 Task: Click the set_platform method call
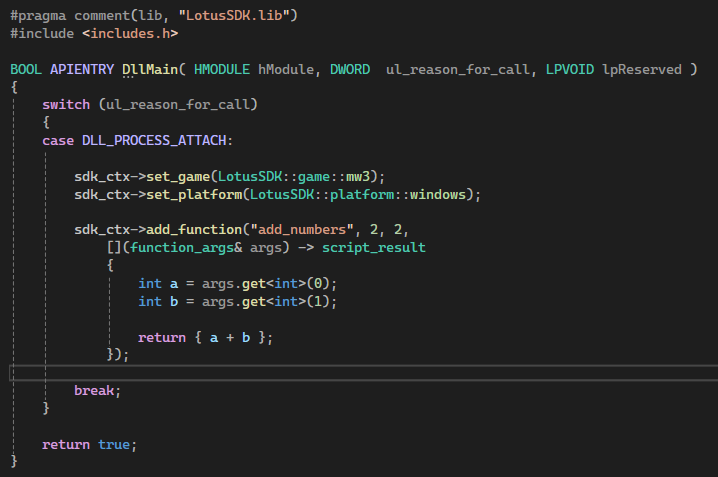[x=194, y=195]
